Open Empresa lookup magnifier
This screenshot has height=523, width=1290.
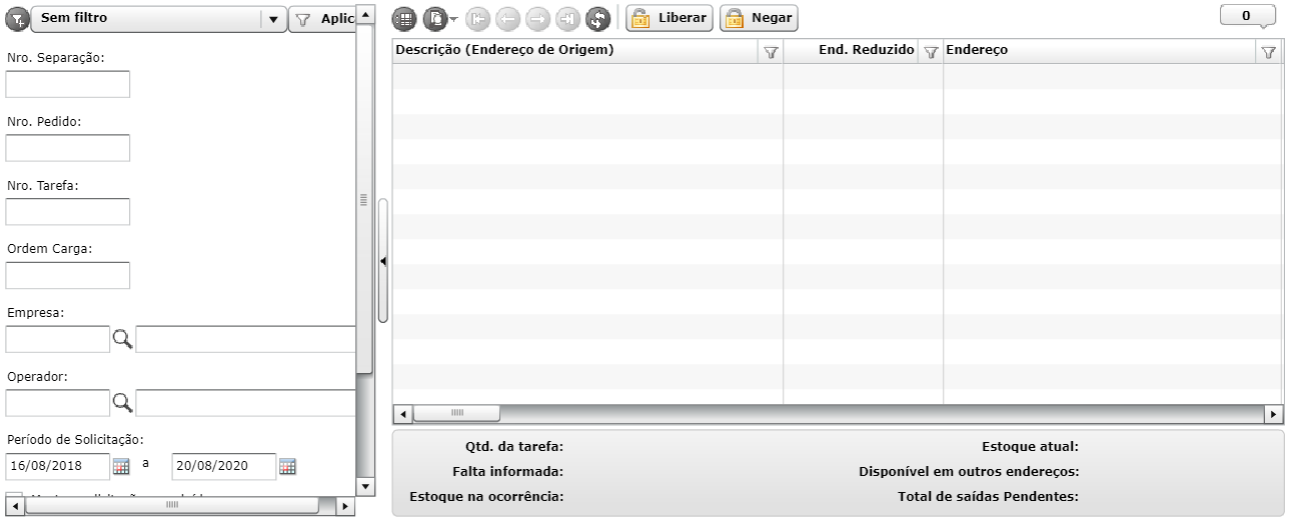pyautogui.click(x=122, y=340)
